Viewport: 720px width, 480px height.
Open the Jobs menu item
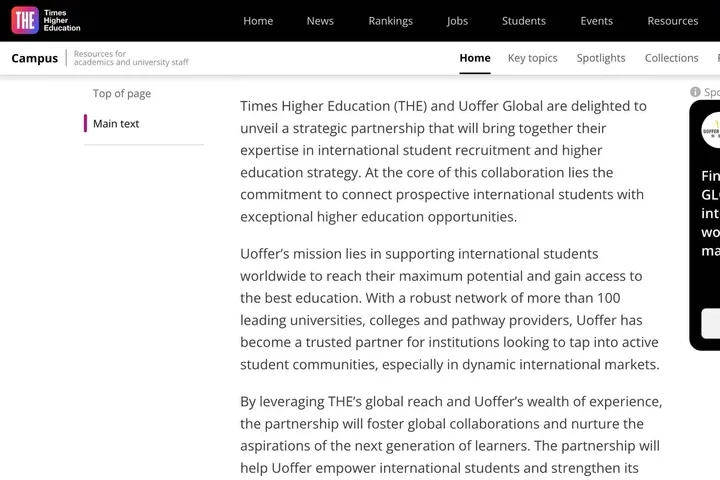457,21
